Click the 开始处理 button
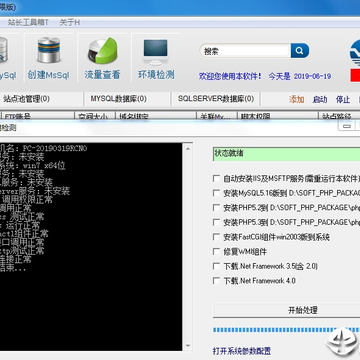360x360 pixels. point(286,310)
